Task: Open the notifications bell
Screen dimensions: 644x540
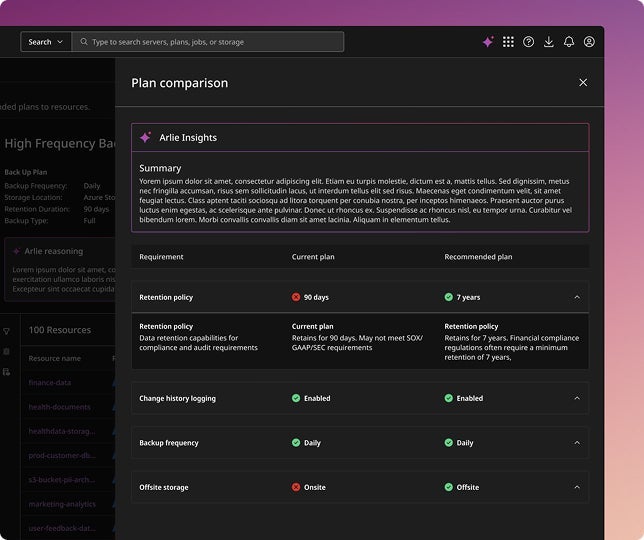Action: click(569, 42)
